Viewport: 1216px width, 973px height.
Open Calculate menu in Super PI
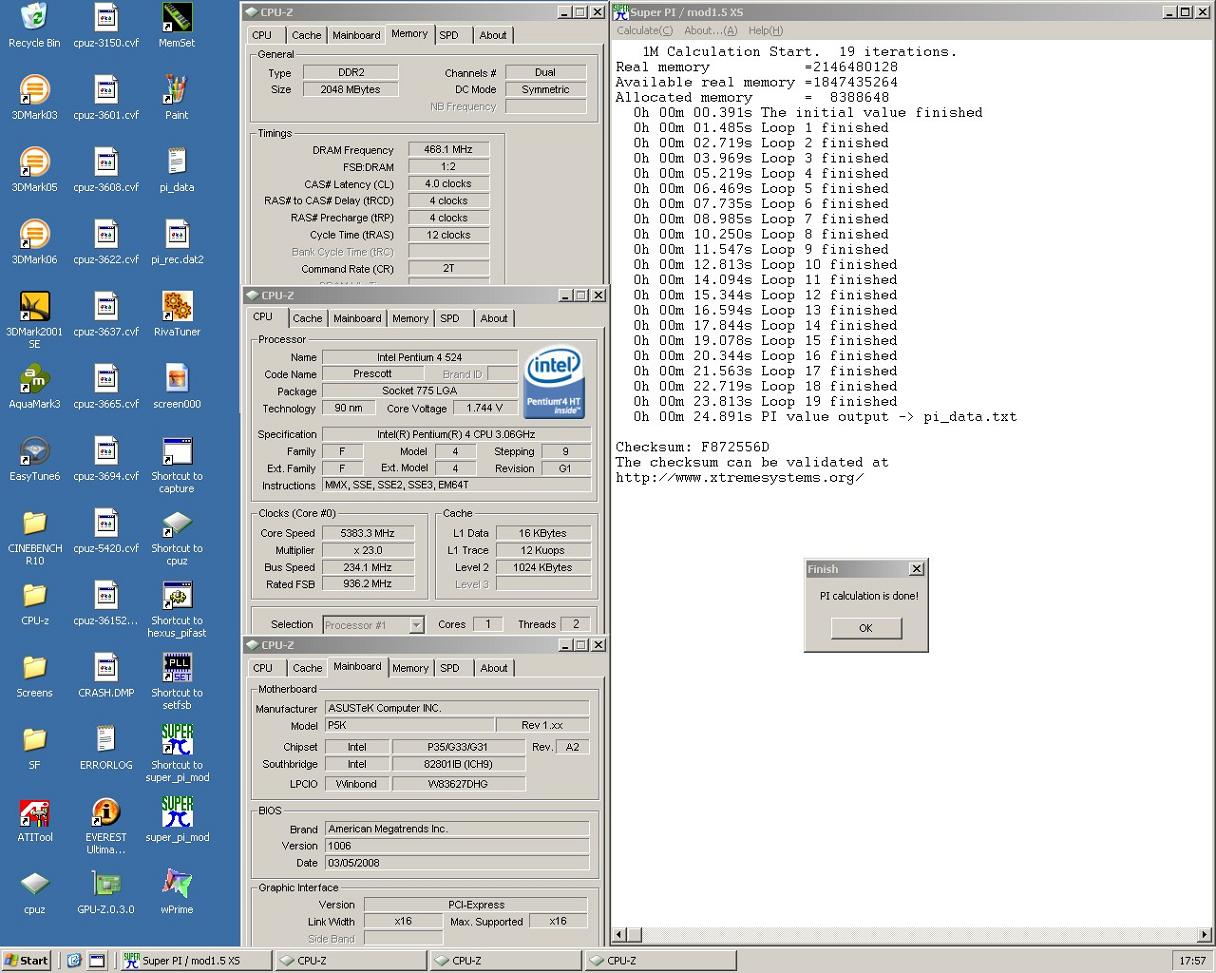(x=645, y=30)
